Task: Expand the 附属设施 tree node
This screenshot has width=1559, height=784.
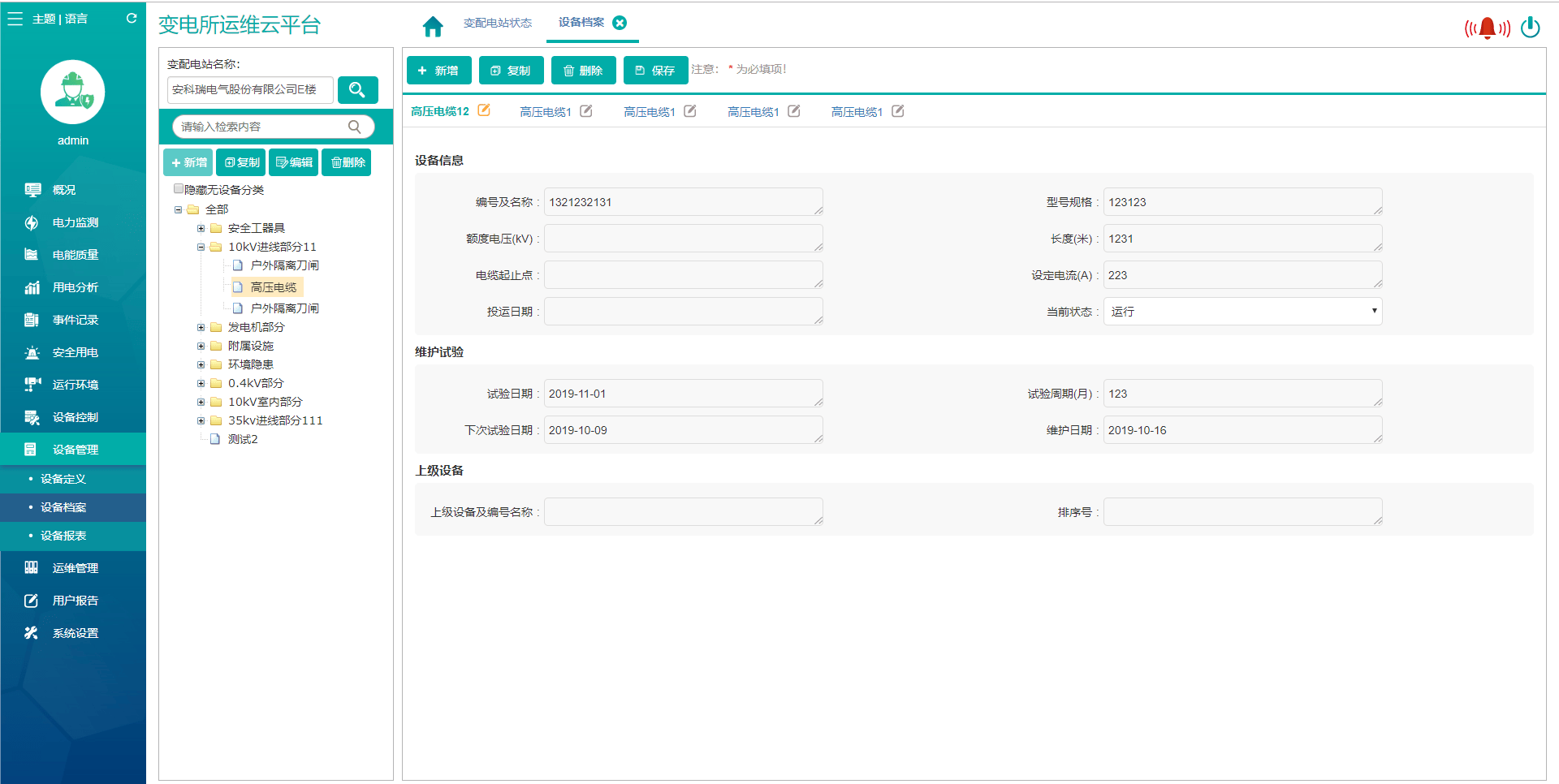Action: (x=201, y=346)
